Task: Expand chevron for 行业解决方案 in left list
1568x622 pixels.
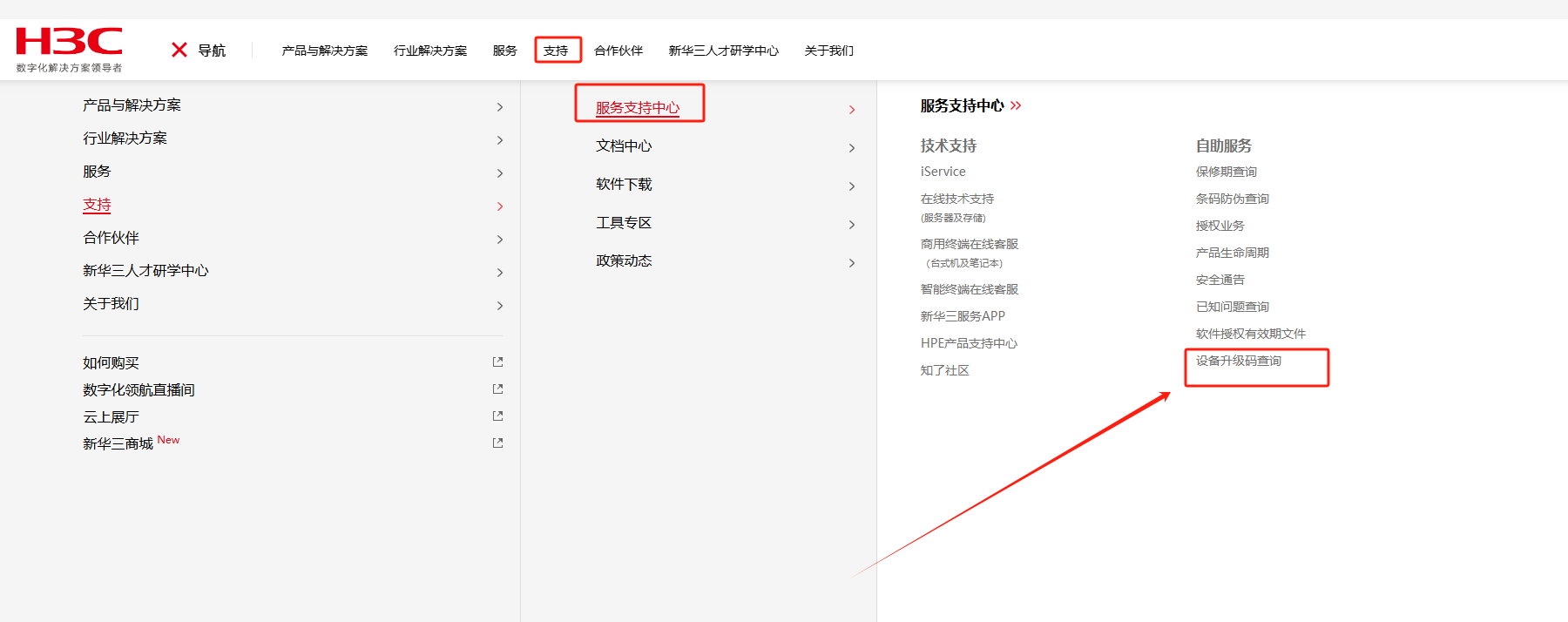Action: [x=500, y=140]
